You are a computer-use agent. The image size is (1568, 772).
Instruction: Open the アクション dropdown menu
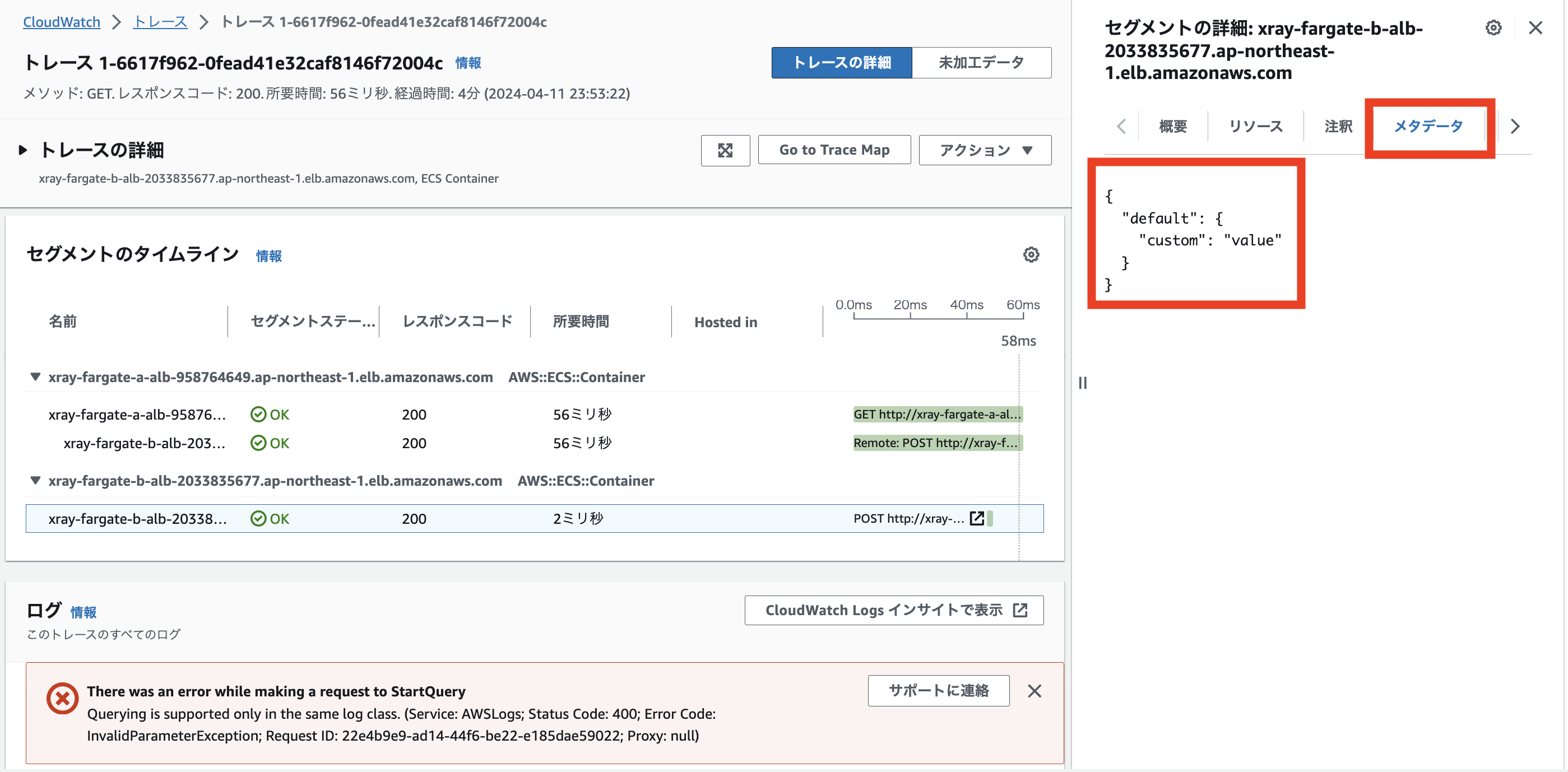click(984, 150)
